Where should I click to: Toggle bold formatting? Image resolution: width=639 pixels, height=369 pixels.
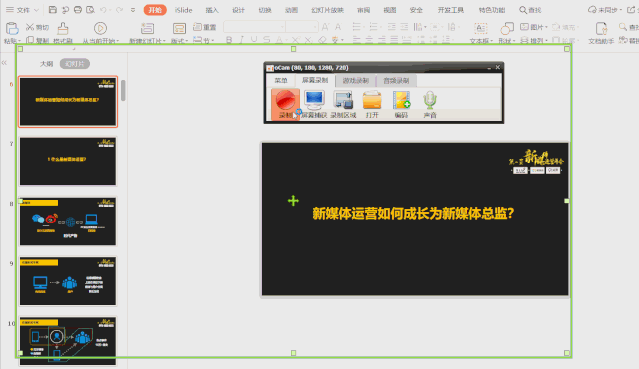(229, 40)
